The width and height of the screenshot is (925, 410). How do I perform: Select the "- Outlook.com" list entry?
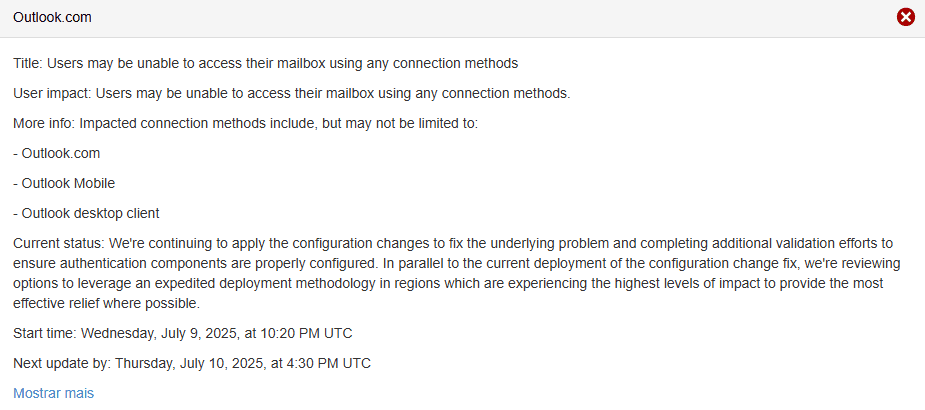[x=57, y=153]
